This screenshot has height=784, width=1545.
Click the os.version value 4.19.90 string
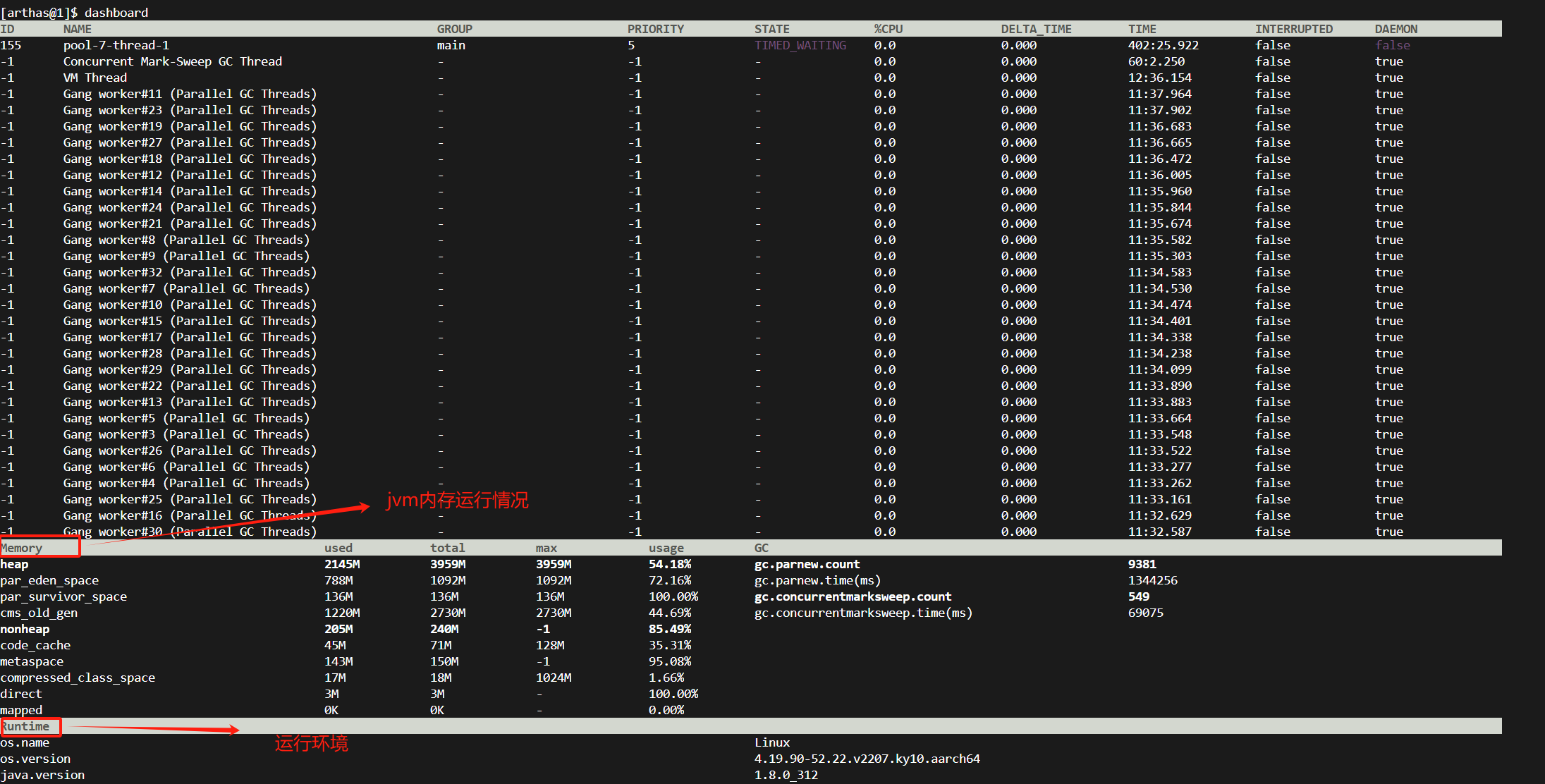pos(867,759)
